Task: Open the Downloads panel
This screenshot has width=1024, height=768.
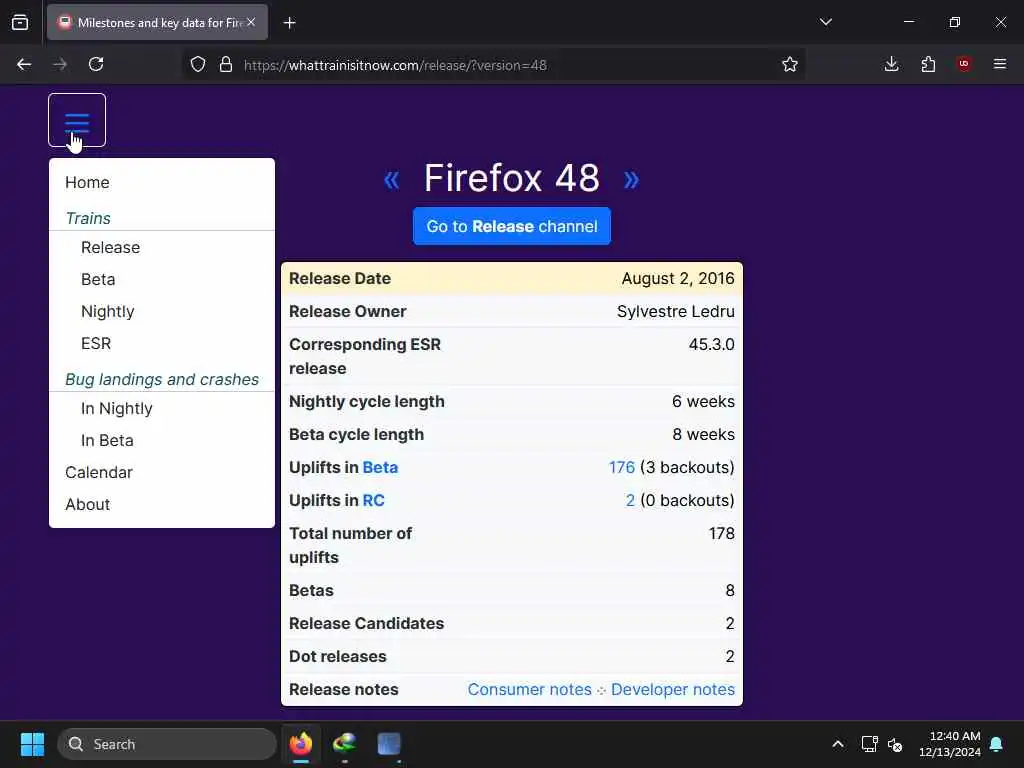Action: coord(891,64)
